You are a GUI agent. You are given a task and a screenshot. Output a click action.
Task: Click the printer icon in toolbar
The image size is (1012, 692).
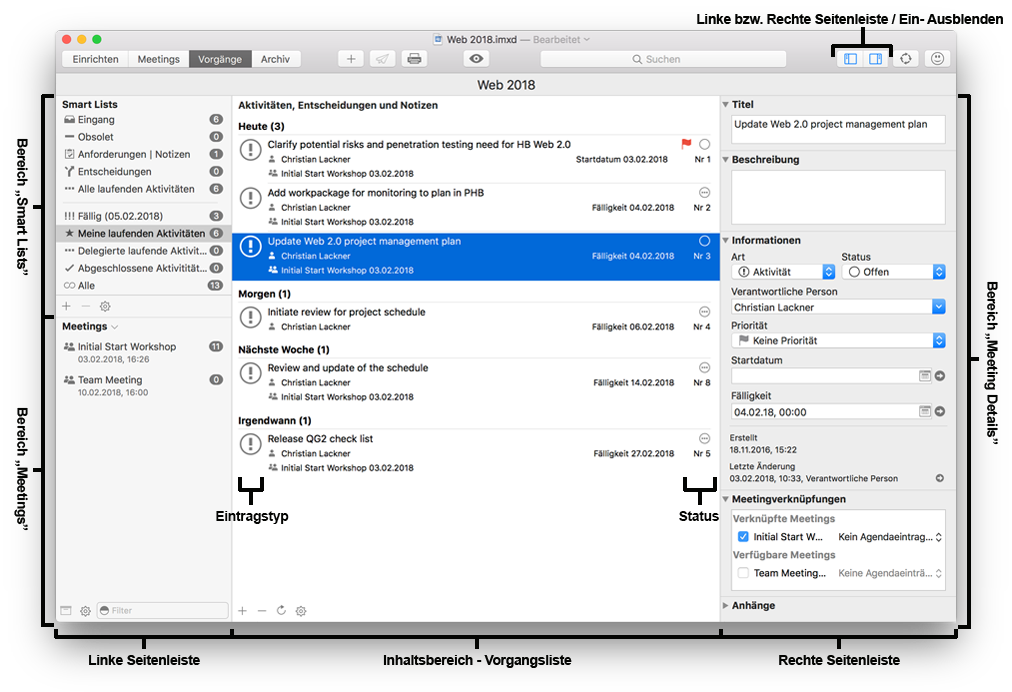click(x=414, y=59)
